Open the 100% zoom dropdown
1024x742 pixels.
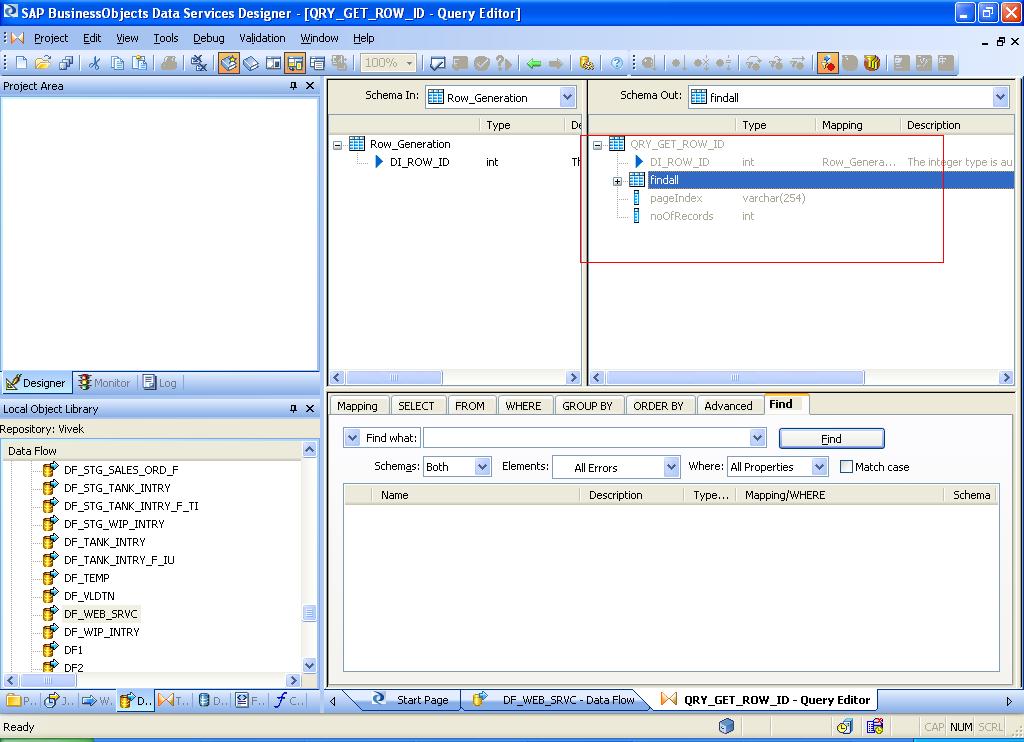click(409, 63)
